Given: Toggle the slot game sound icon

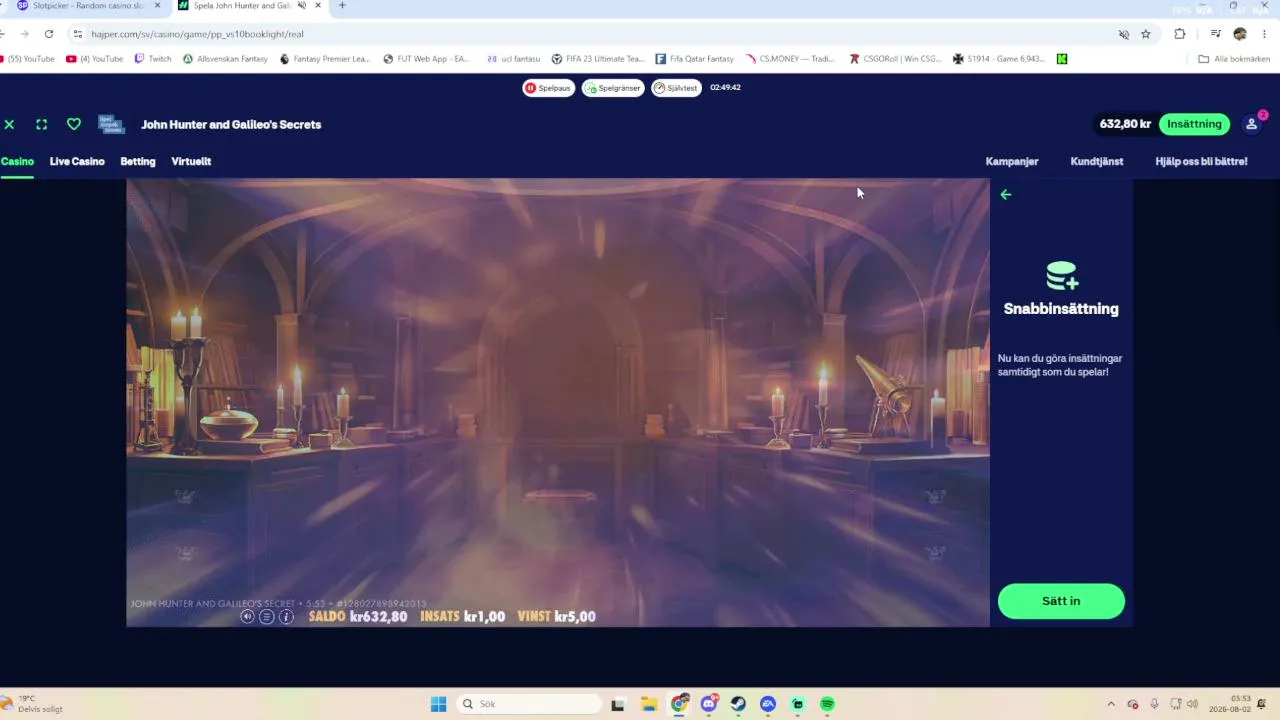Looking at the screenshot, I should click(248, 616).
